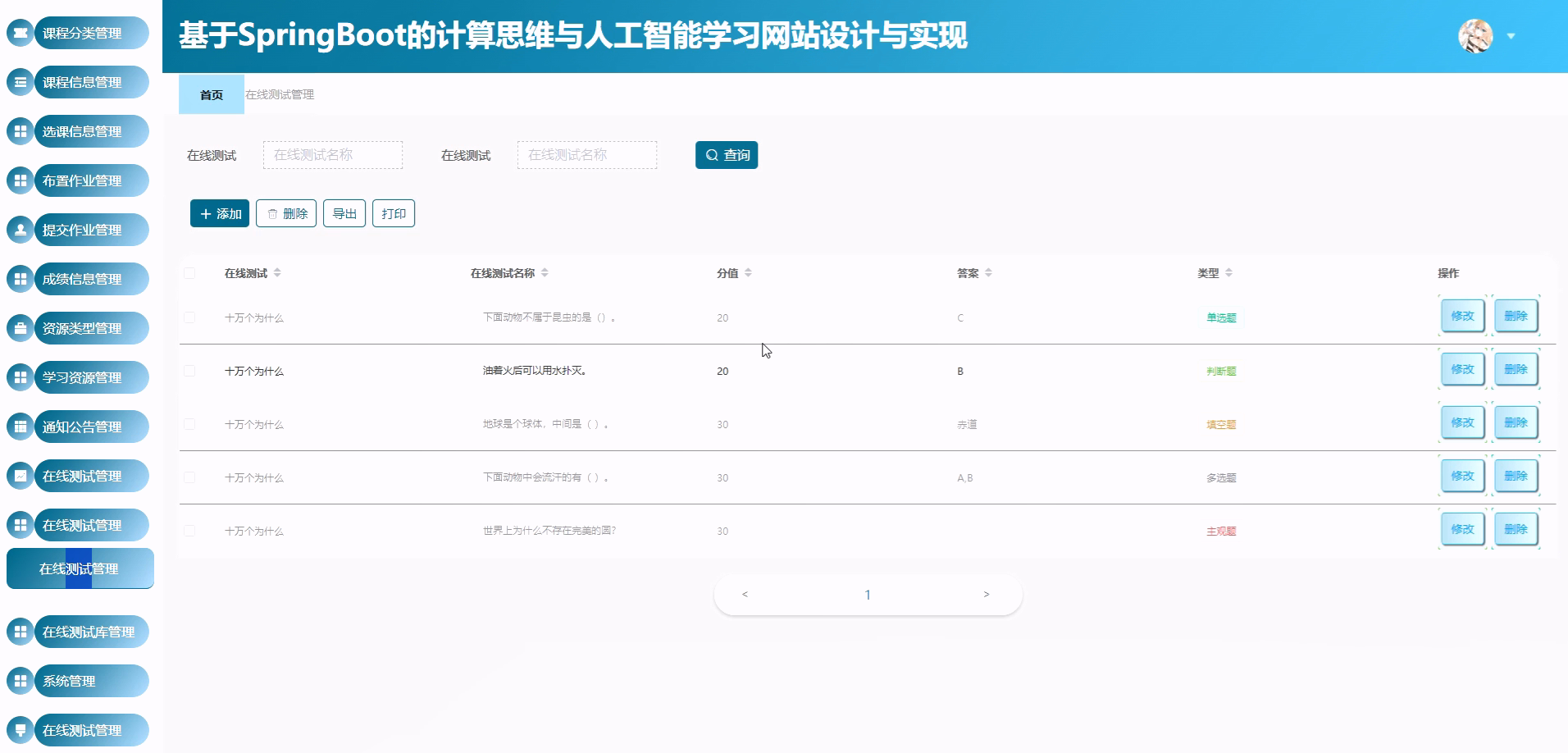Check the row 世界上为什么不存在完美的圆
This screenshot has width=1568, height=753.
pyautogui.click(x=189, y=531)
